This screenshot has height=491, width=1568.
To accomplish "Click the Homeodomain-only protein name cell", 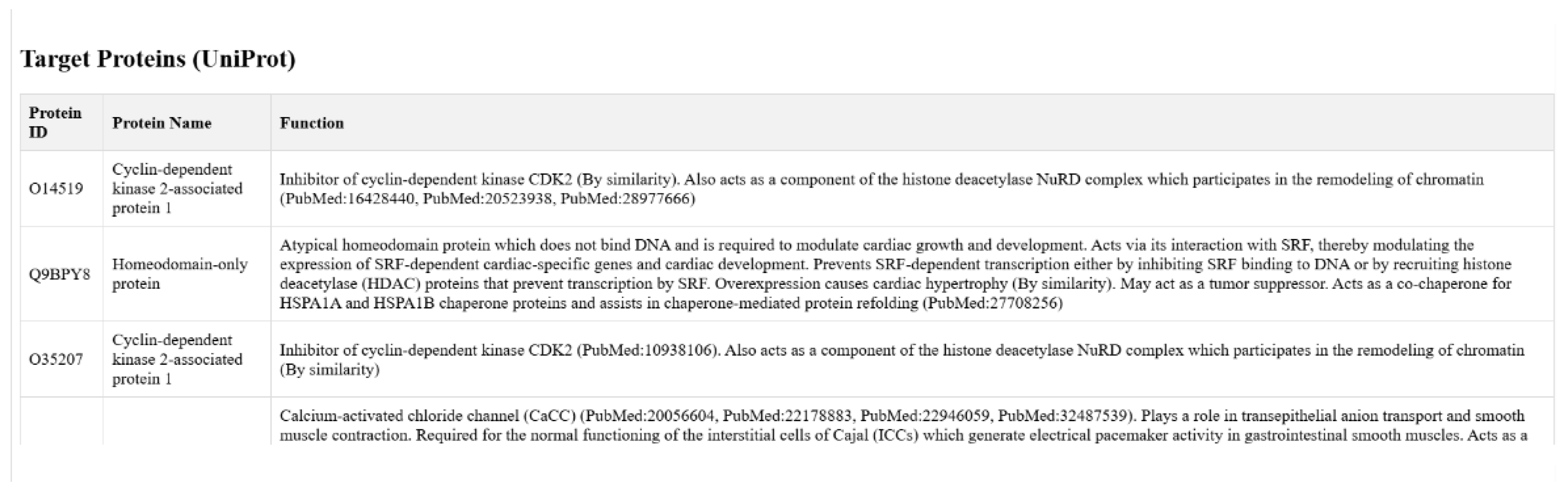I will tap(180, 274).
